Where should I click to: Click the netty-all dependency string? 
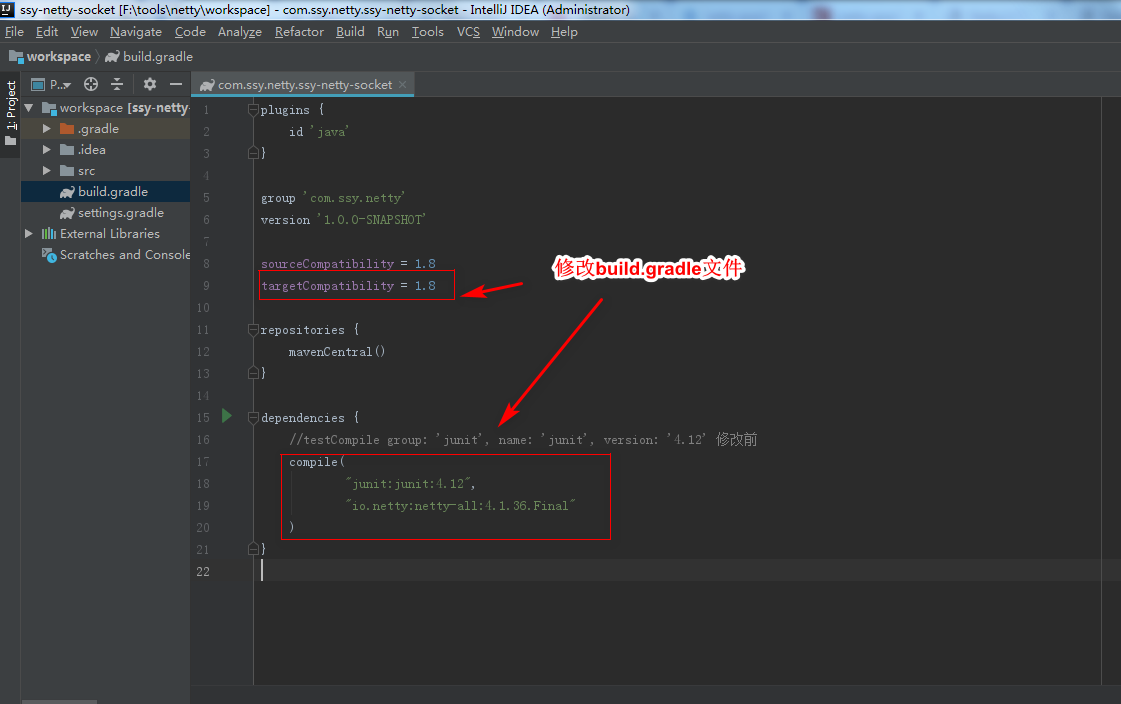coord(460,505)
